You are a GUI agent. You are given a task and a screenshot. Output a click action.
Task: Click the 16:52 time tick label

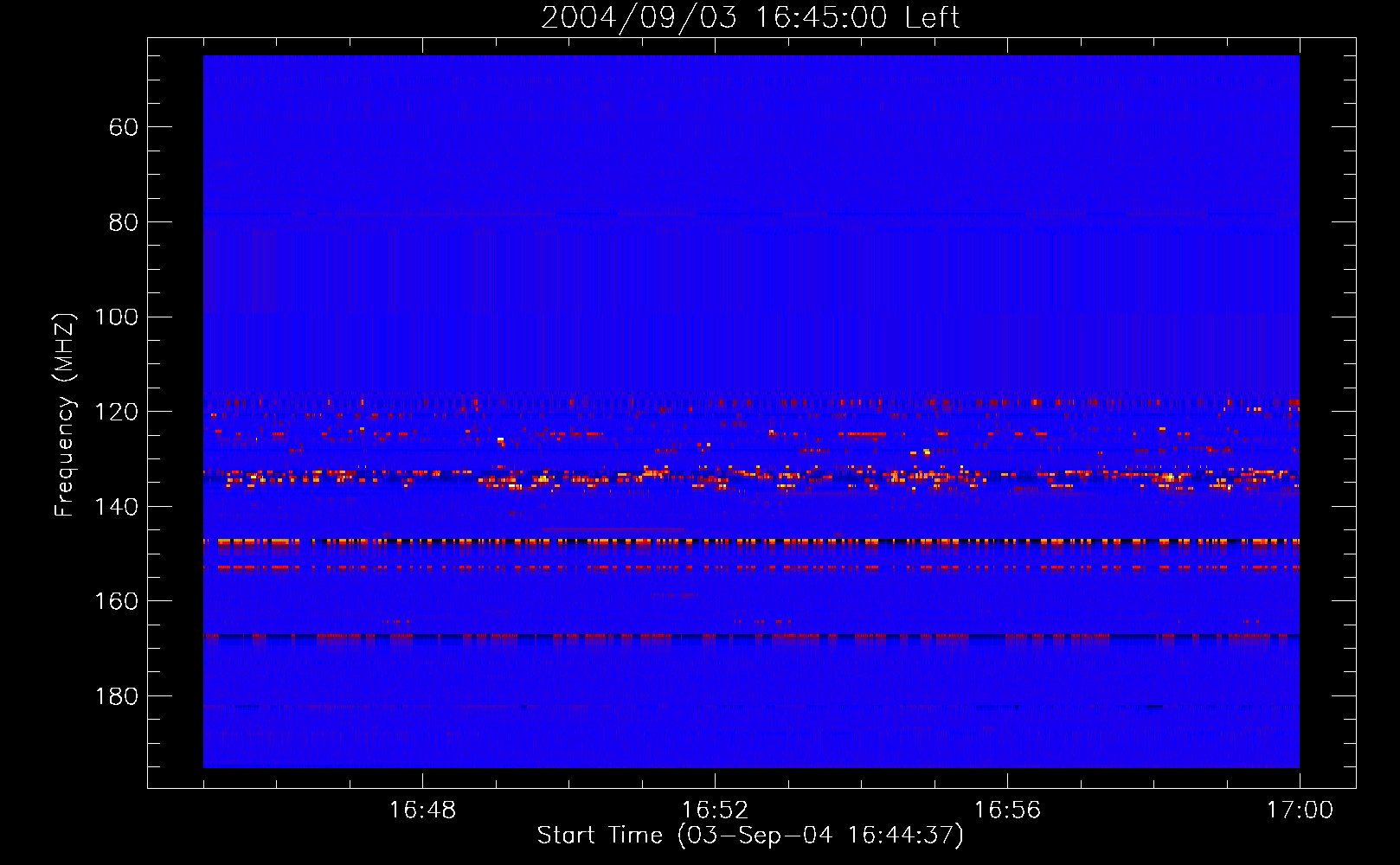(x=715, y=811)
